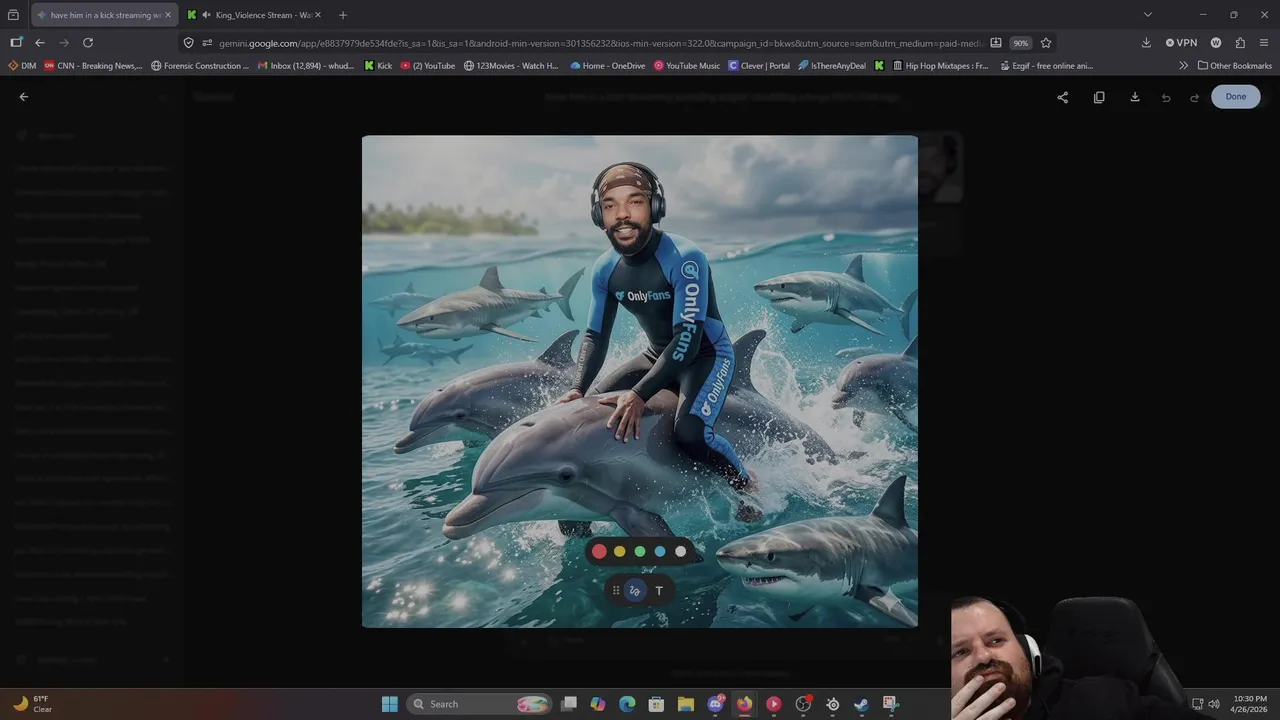Screen dimensions: 1280x720
Task: Open the IsThereAnyDeal bookmark
Action: pos(833,66)
